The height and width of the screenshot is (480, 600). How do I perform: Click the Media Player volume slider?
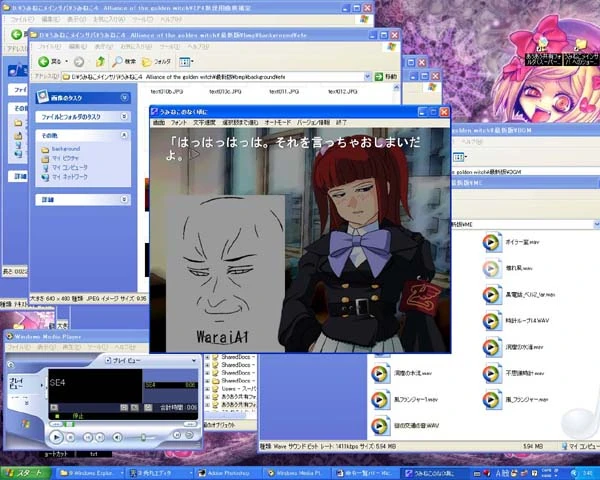(141, 437)
